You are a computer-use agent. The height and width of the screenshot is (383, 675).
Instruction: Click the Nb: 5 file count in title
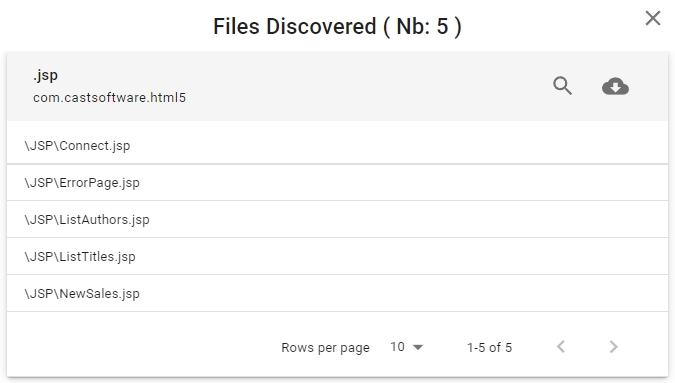422,26
